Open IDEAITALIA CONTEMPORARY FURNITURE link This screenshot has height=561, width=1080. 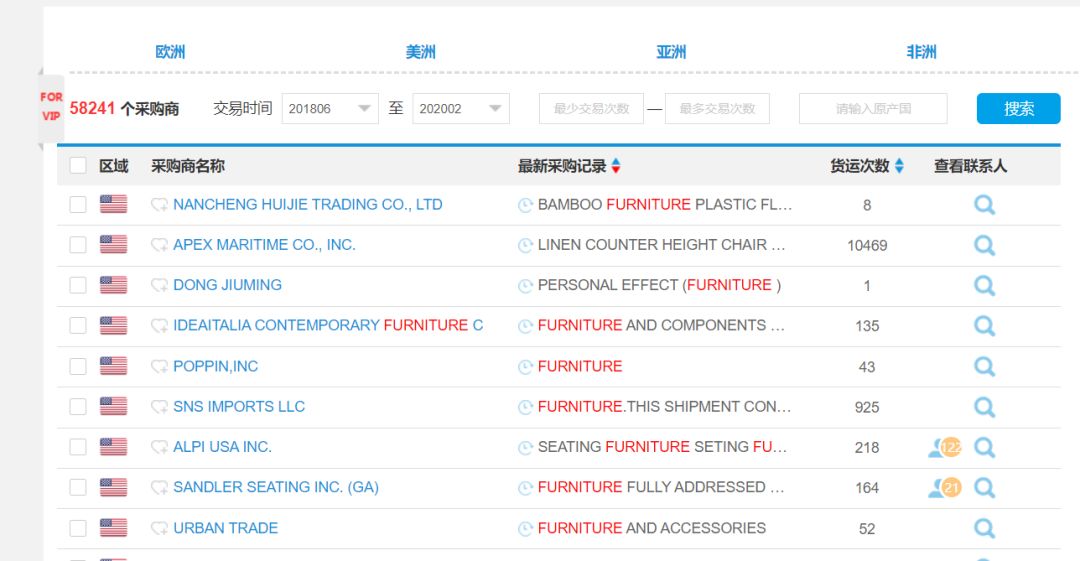(328, 325)
